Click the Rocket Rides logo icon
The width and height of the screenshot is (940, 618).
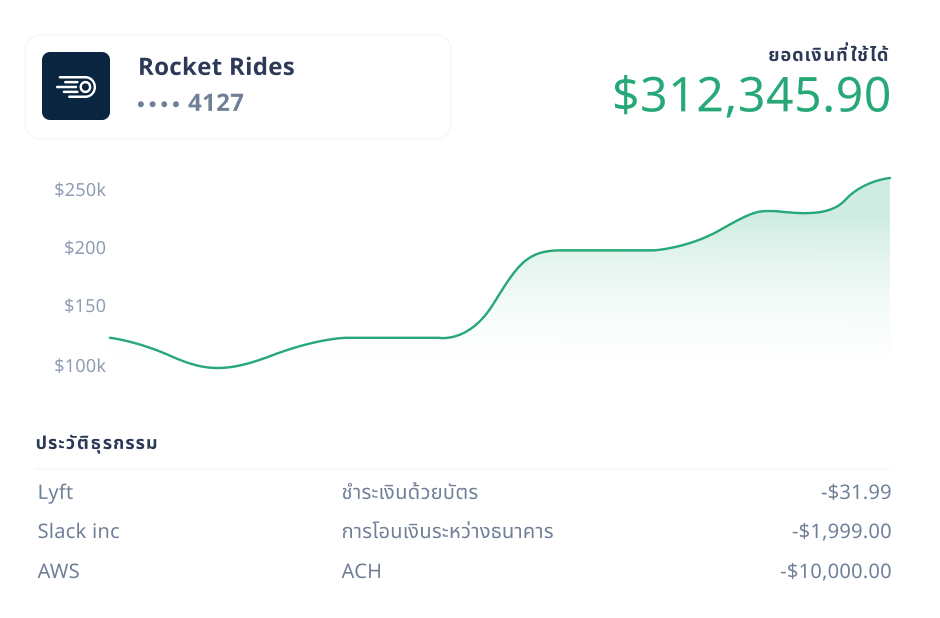click(76, 86)
